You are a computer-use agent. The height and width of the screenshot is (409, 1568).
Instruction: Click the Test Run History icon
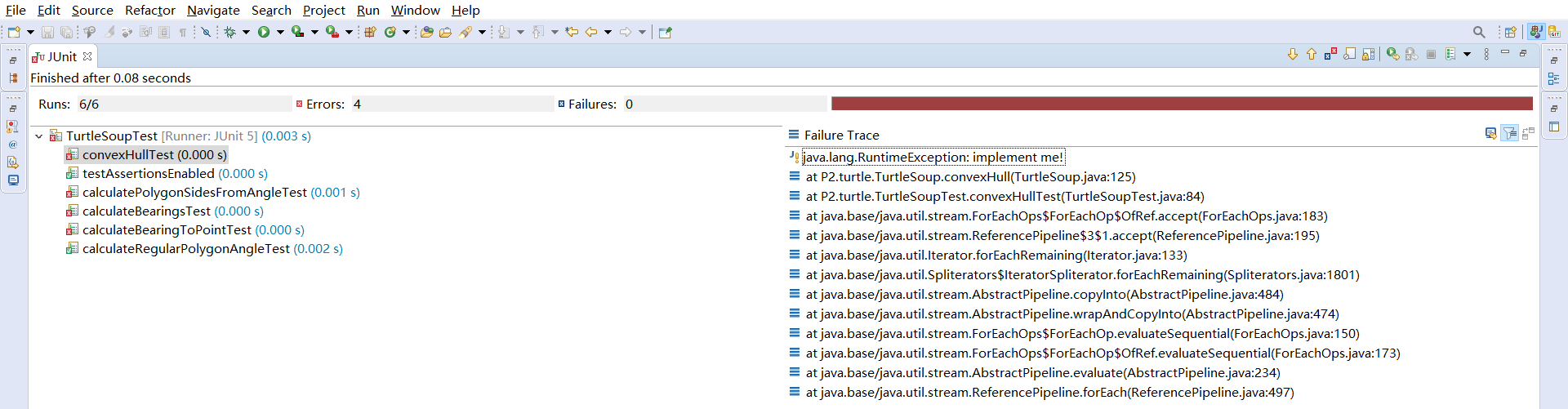pyautogui.click(x=1450, y=54)
